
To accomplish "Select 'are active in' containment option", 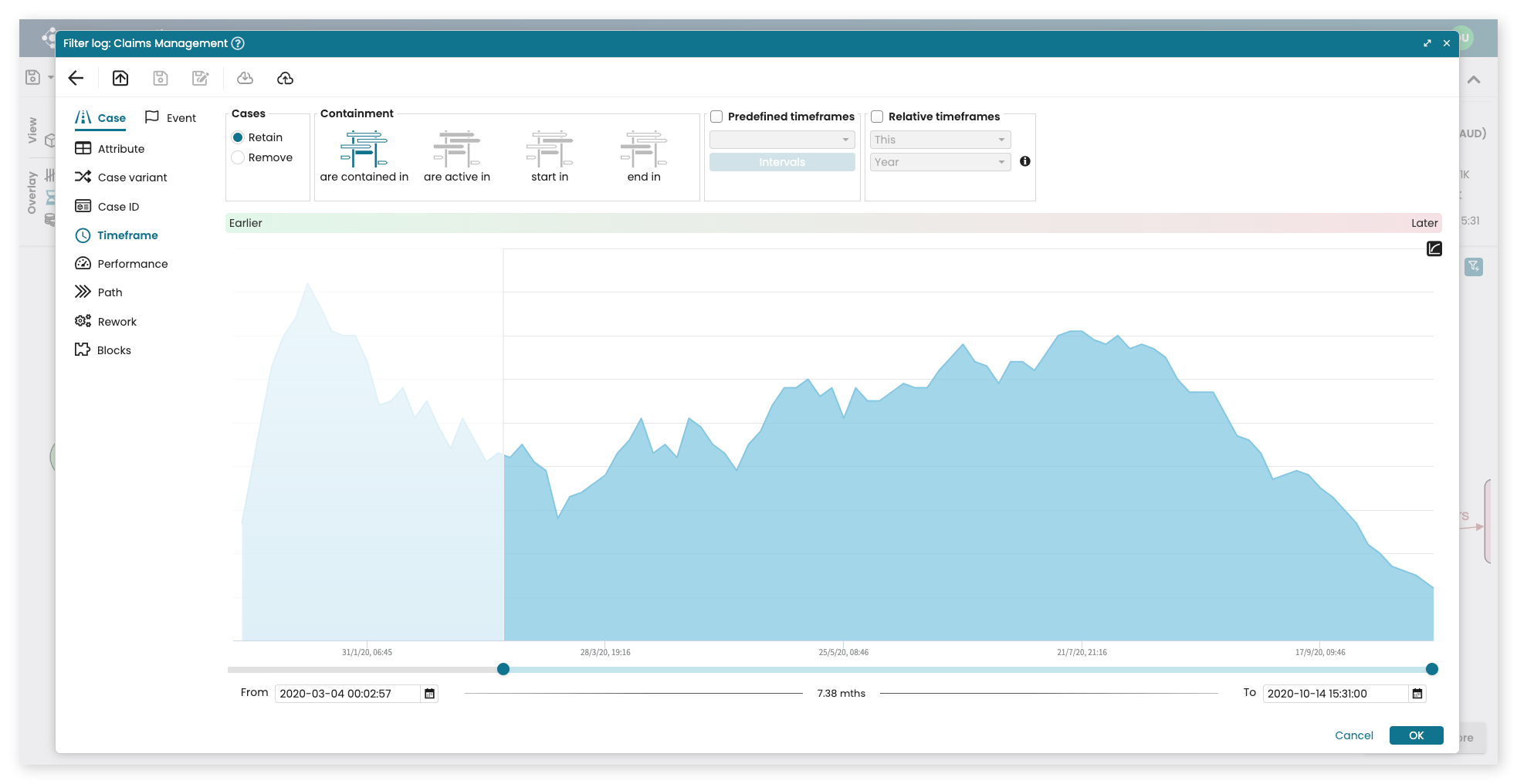I will pyautogui.click(x=457, y=149).
